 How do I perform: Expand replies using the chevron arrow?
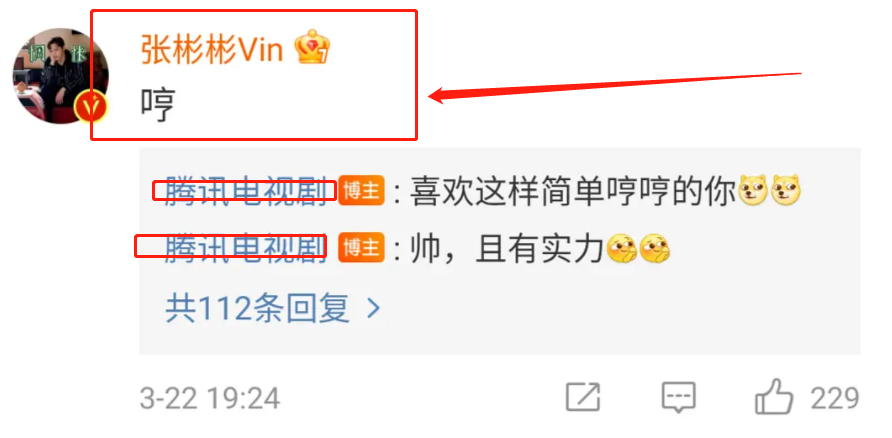click(x=373, y=308)
